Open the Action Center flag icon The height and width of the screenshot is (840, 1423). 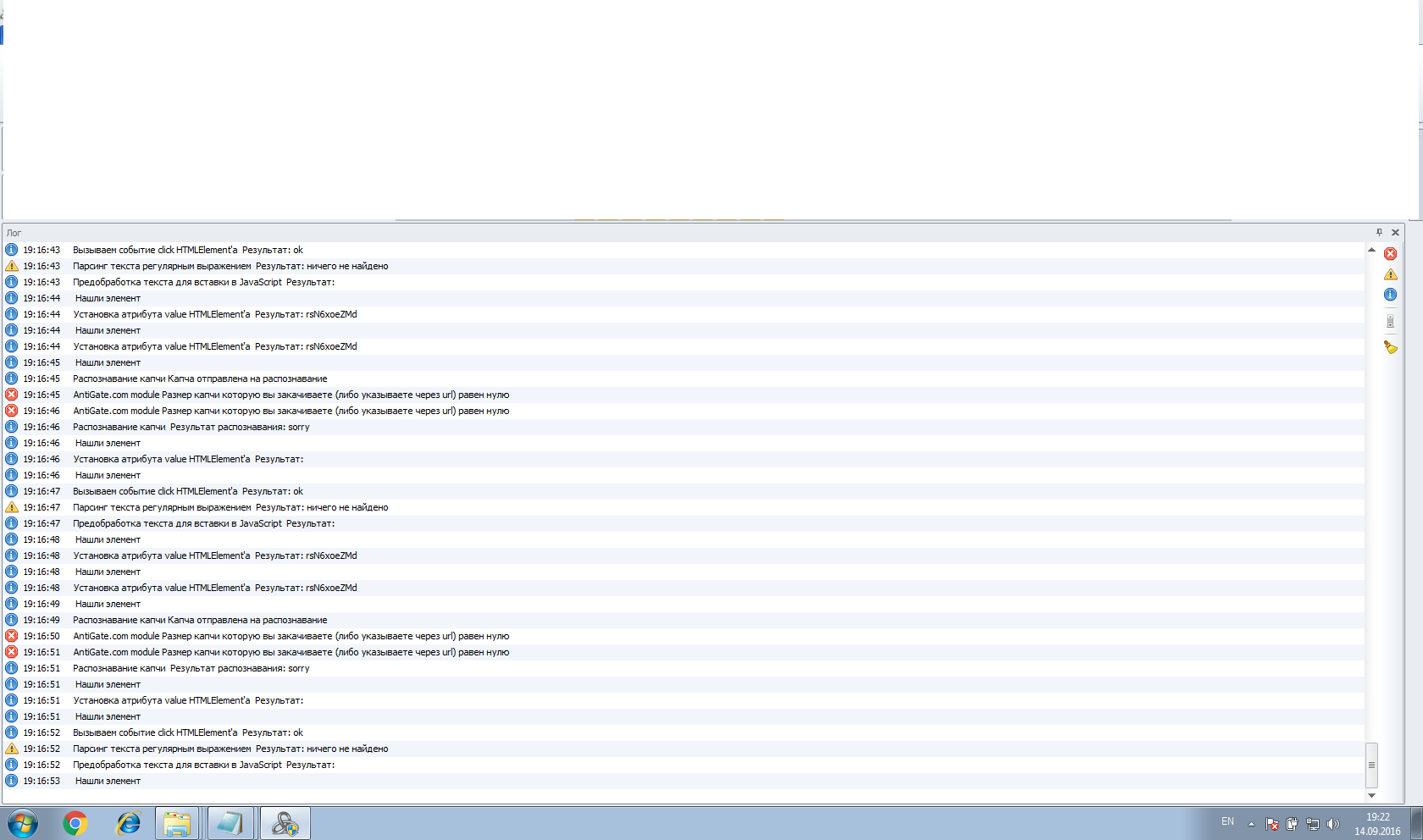click(x=1272, y=824)
